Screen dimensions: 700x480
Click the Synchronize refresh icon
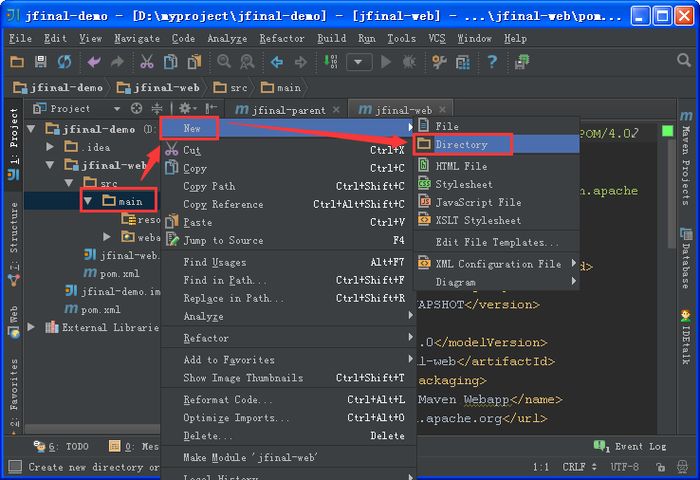click(63, 62)
